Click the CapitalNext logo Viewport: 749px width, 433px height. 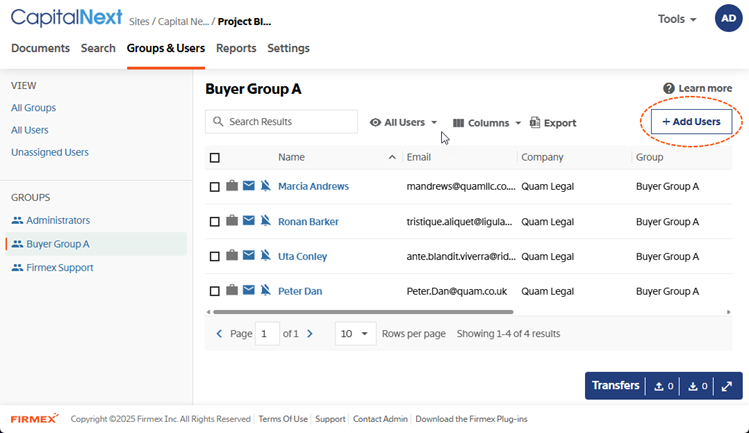(x=66, y=18)
